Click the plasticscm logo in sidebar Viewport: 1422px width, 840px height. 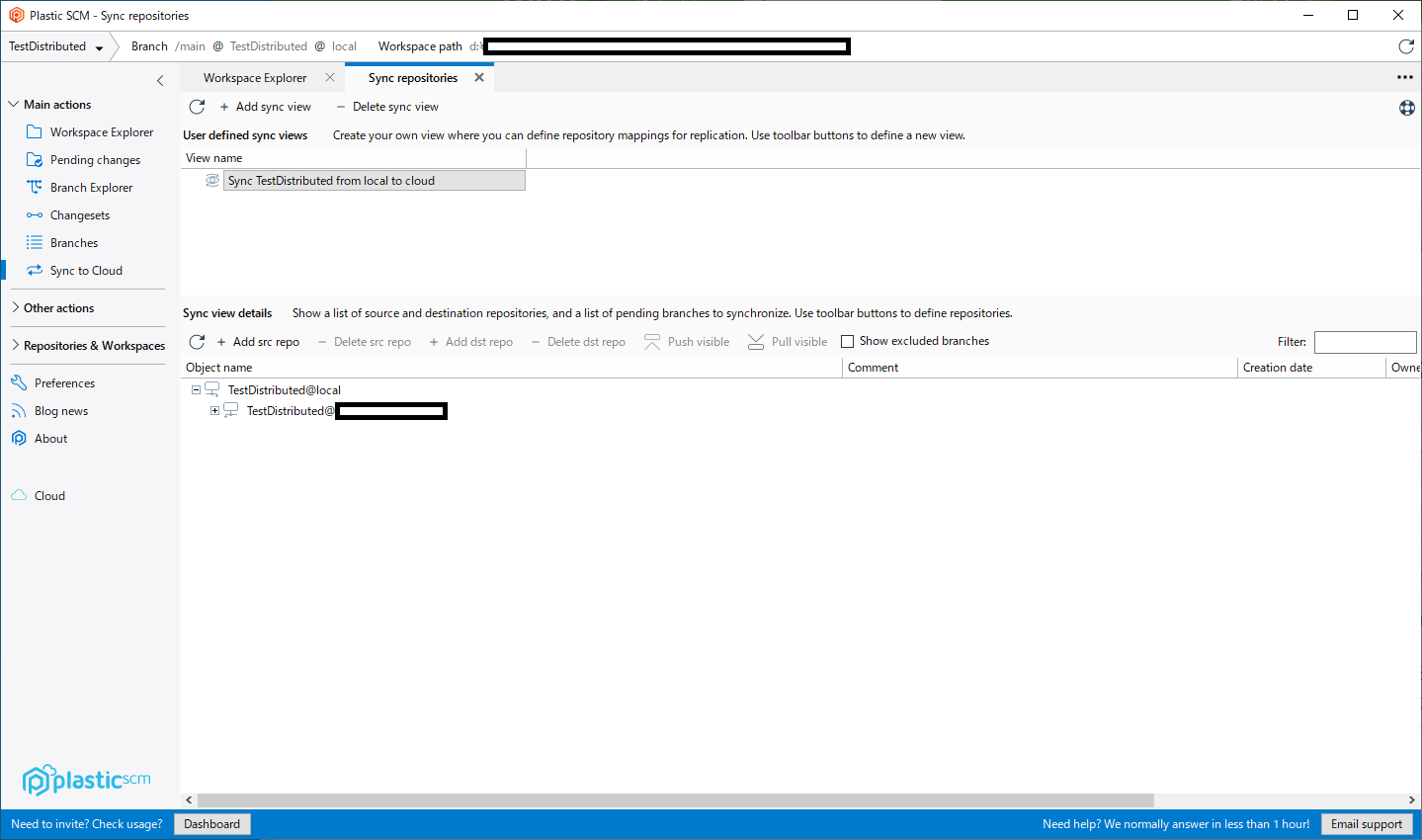tap(87, 780)
